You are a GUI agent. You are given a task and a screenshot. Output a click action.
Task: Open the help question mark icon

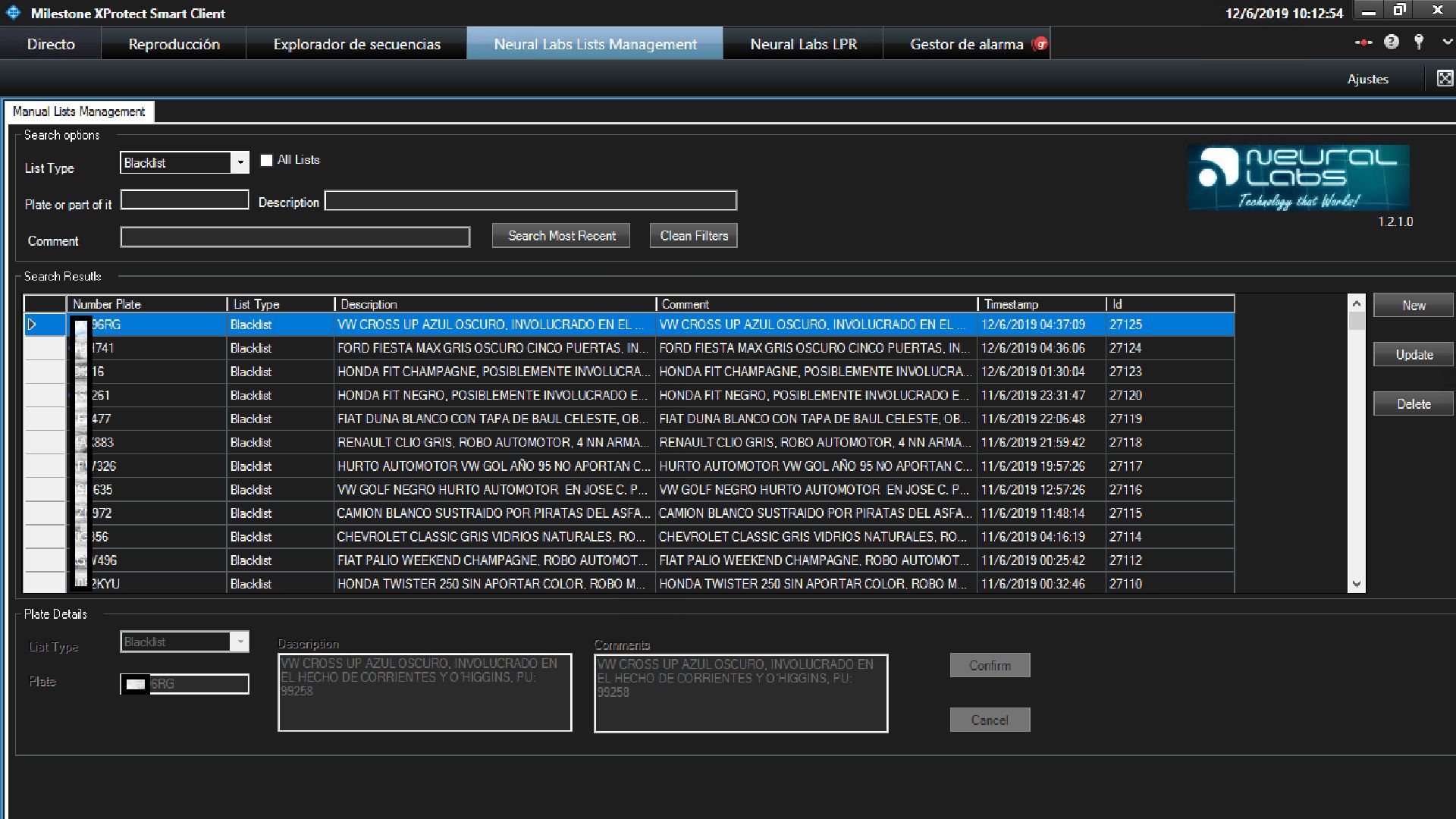tap(1391, 42)
